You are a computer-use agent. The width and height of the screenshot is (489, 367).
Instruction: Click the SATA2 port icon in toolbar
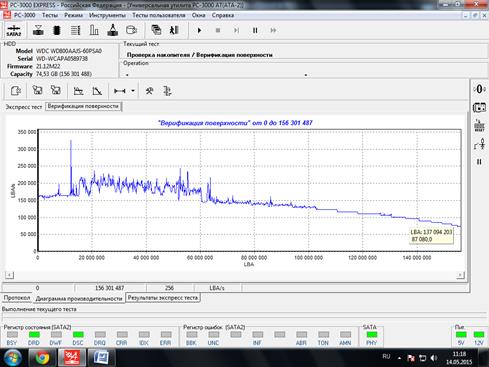(x=14, y=30)
